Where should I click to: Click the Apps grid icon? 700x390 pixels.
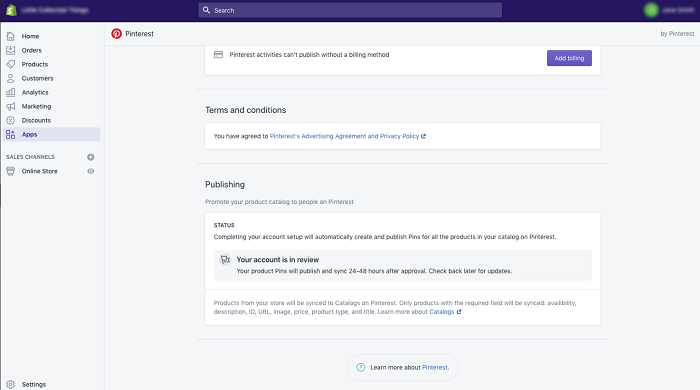pos(11,134)
